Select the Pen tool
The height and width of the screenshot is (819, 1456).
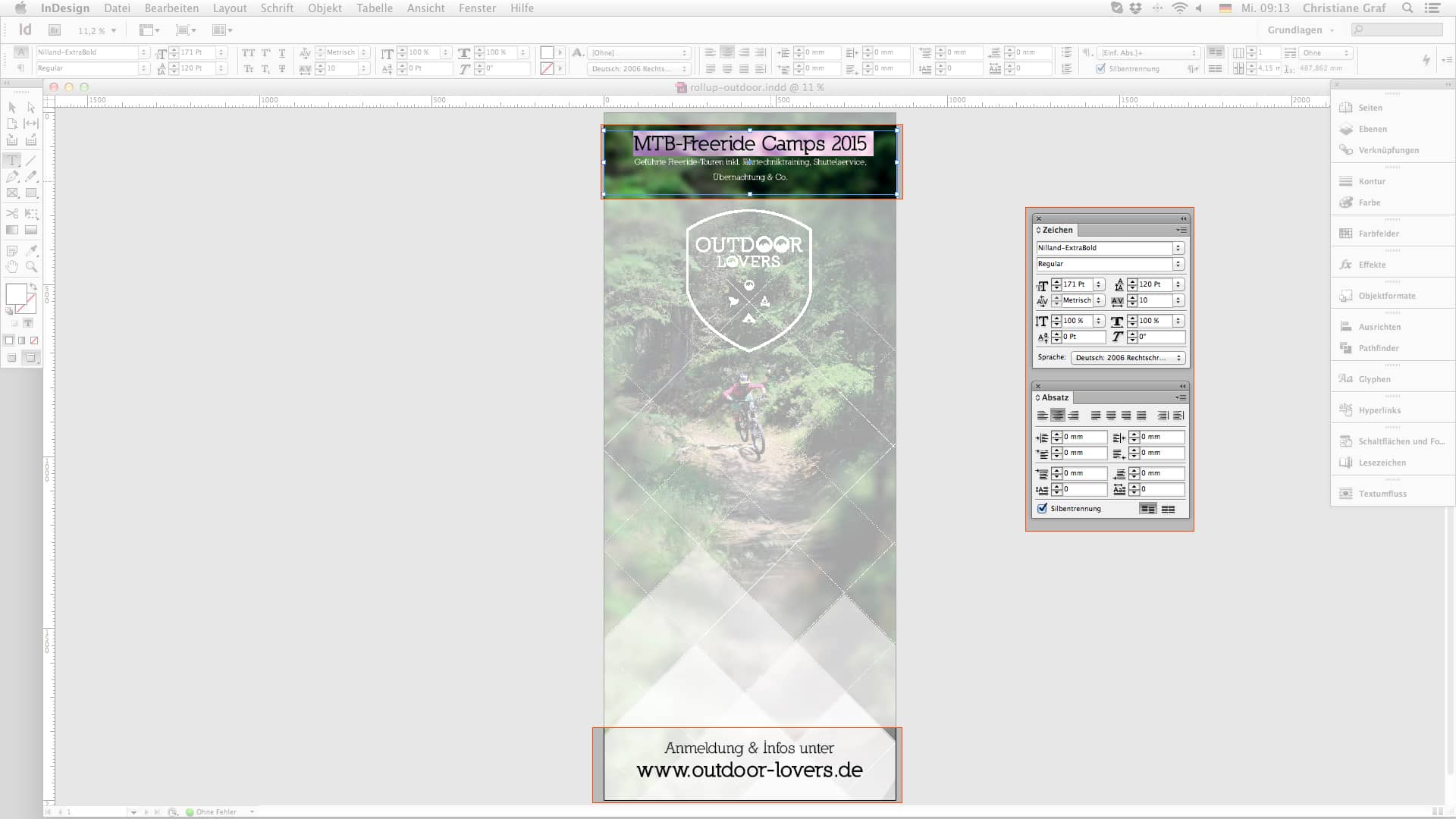coord(12,177)
